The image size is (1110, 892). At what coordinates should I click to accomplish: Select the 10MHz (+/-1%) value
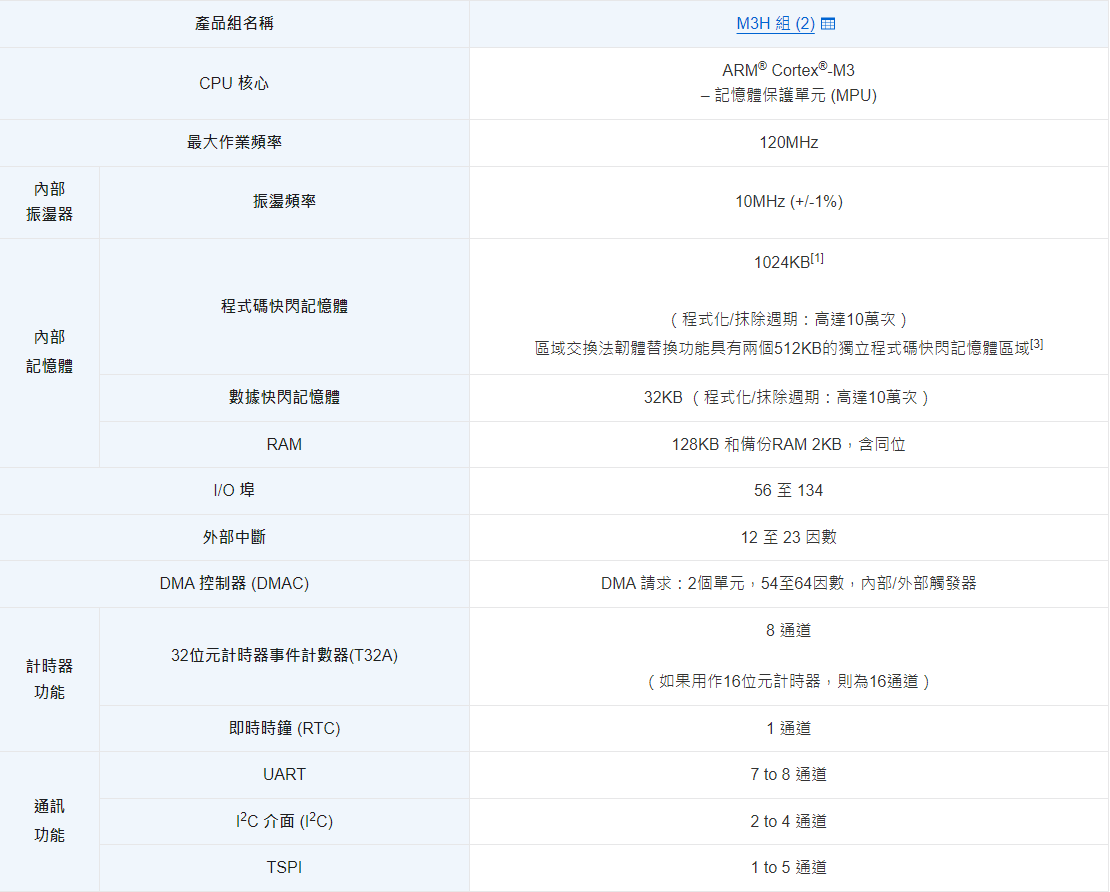tap(788, 202)
